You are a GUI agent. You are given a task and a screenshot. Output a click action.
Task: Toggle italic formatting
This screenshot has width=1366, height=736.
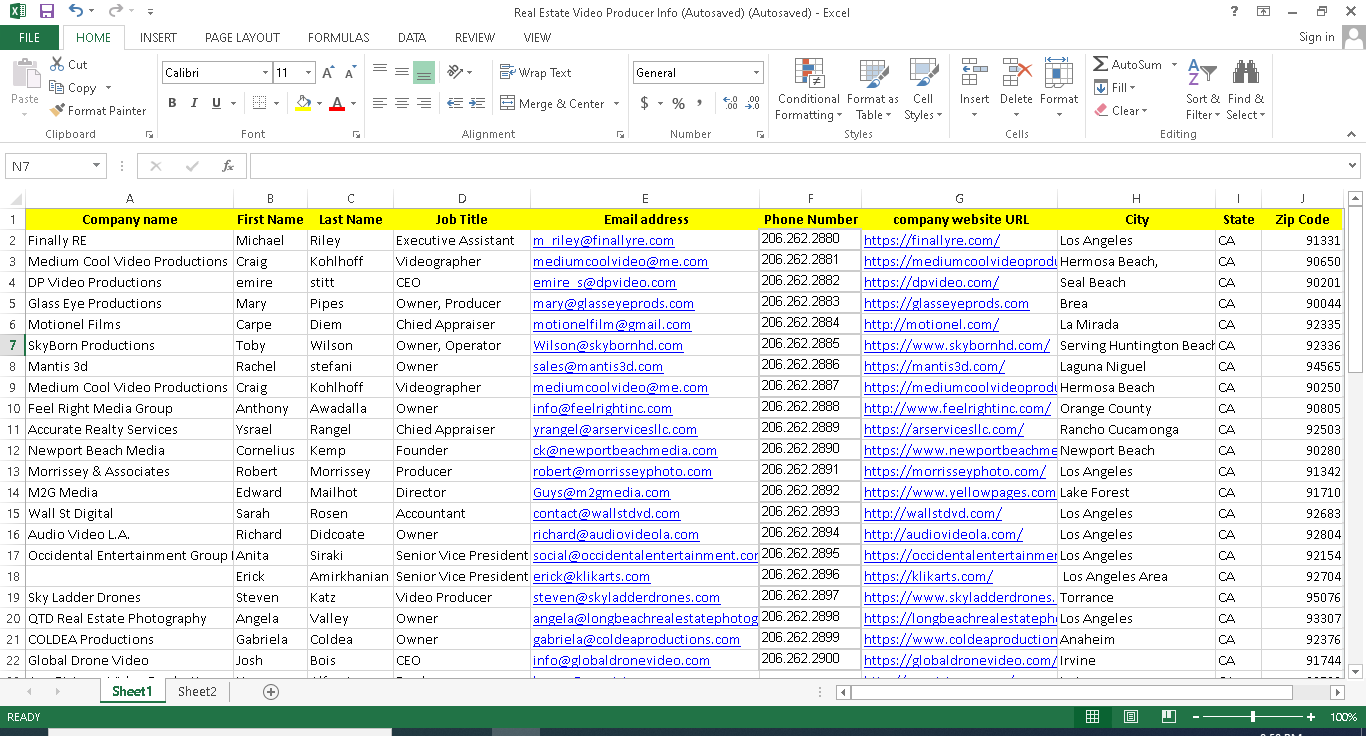[192, 102]
